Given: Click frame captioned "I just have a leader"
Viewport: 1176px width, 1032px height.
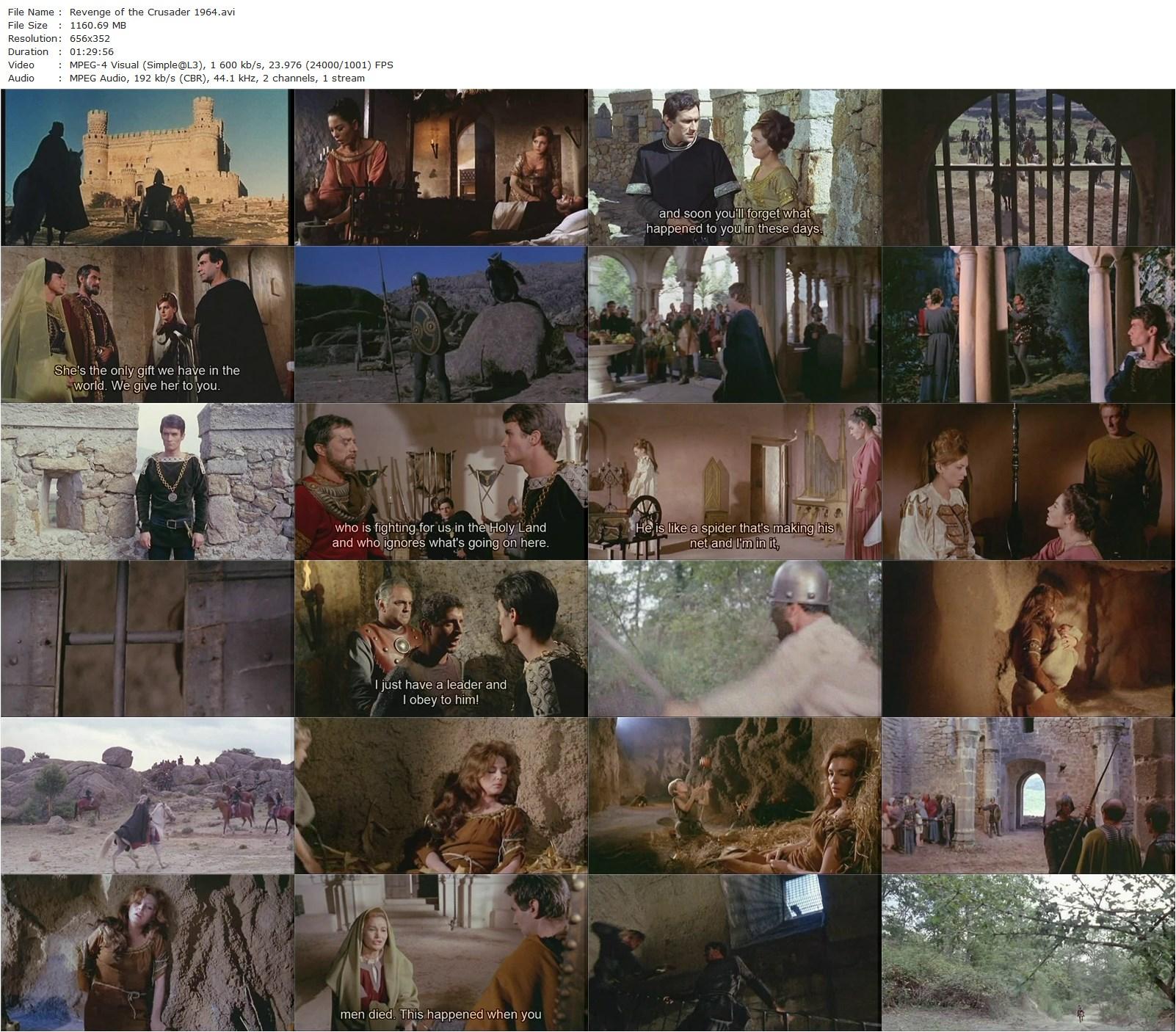Looking at the screenshot, I should (x=440, y=639).
